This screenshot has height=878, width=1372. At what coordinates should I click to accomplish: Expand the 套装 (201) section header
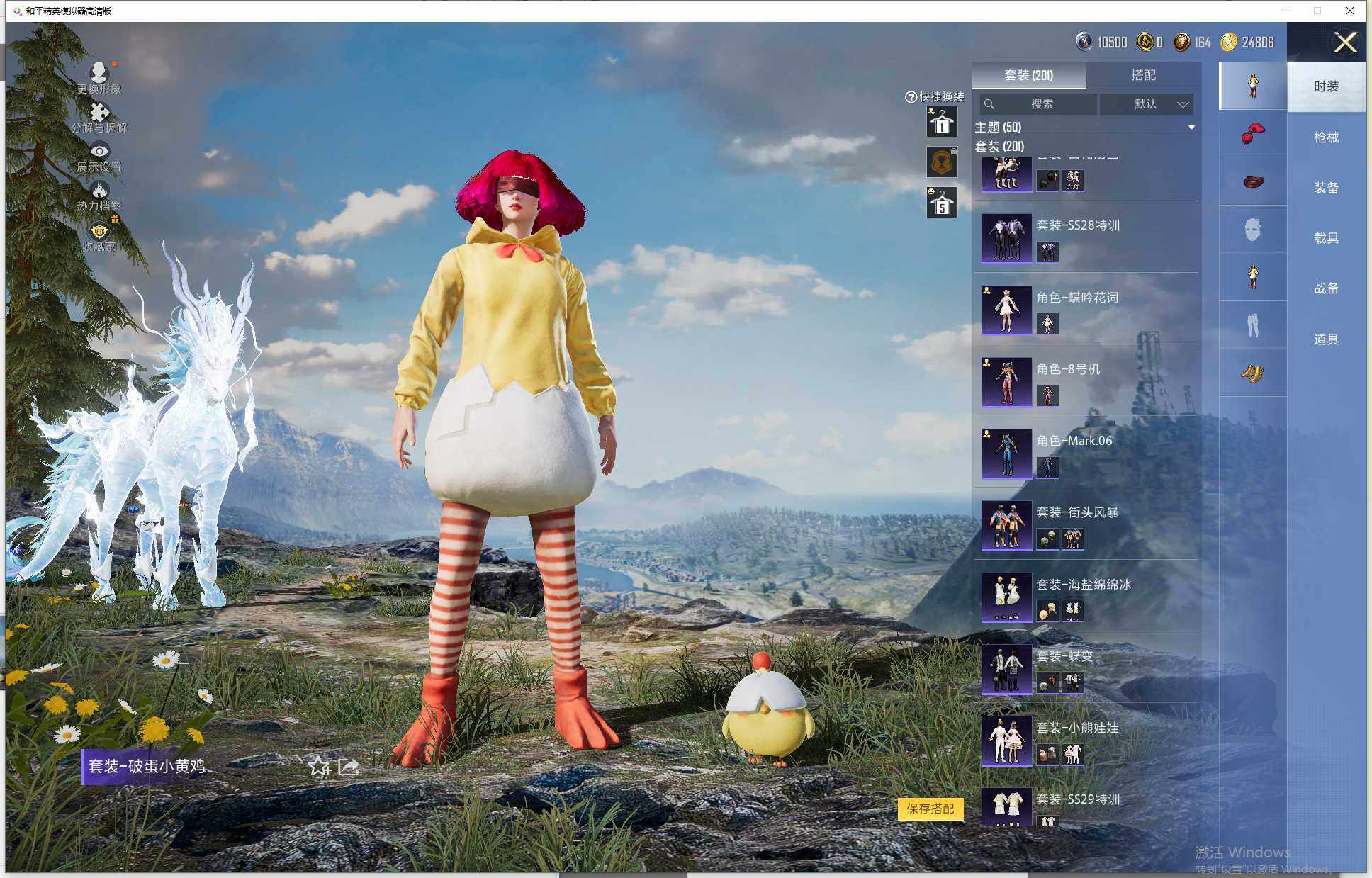1000,147
